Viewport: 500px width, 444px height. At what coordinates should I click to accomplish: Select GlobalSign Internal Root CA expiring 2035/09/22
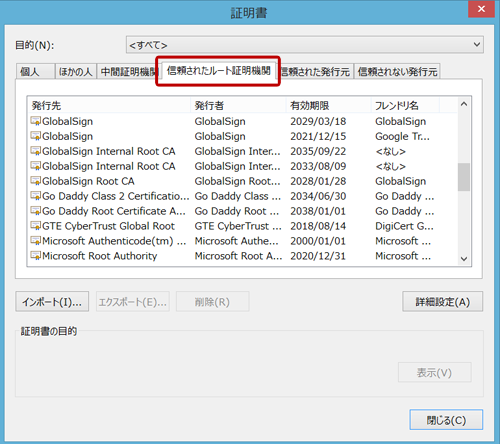point(242,151)
